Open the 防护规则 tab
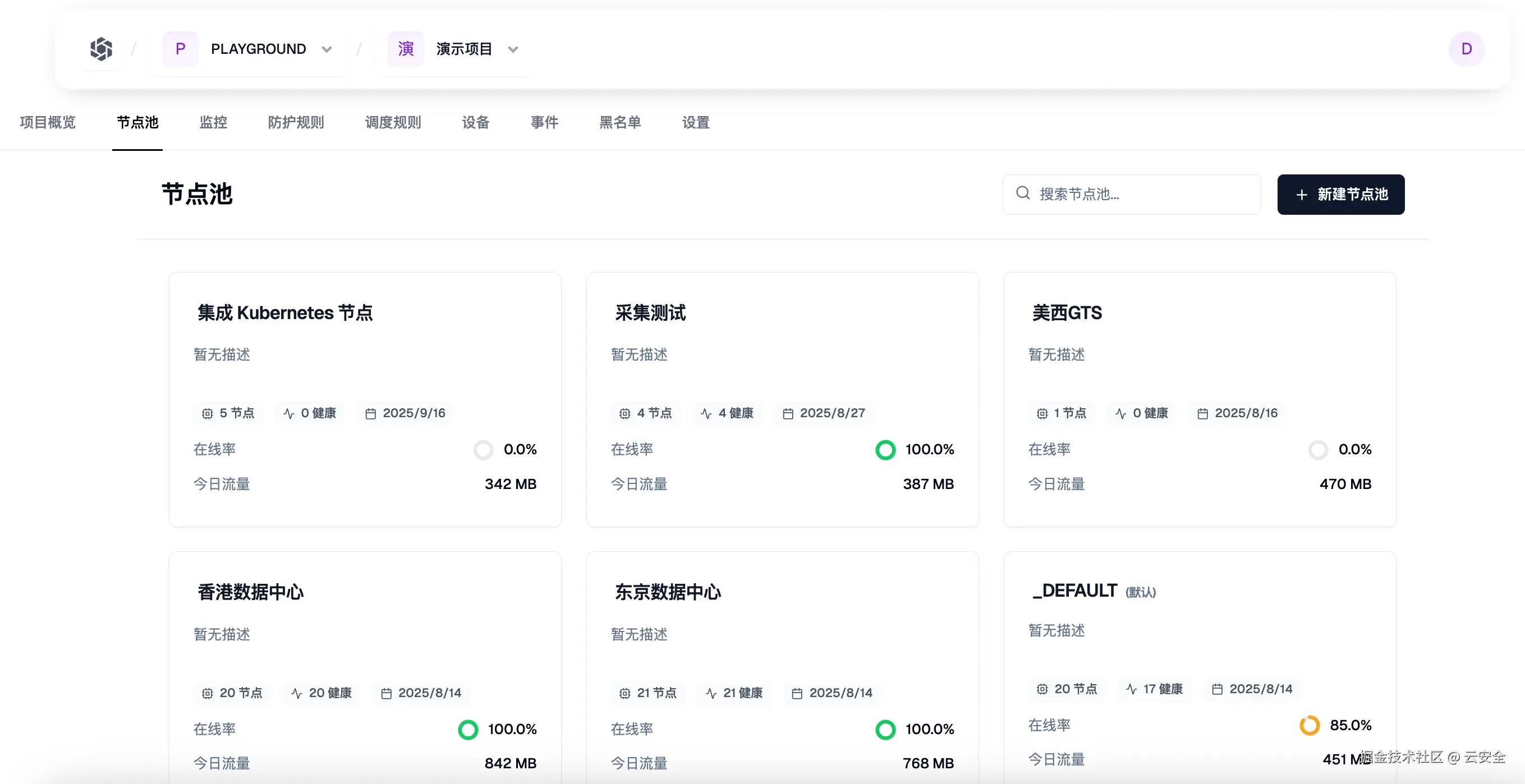 point(296,122)
